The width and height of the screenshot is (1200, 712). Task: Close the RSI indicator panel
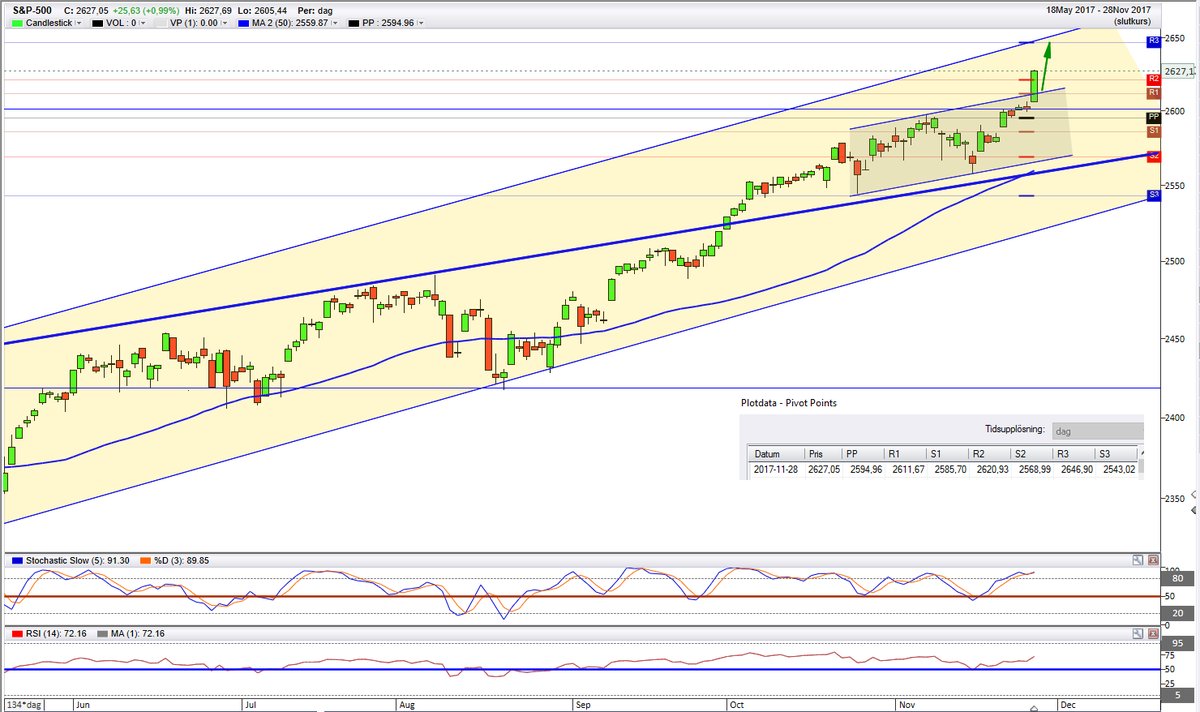pyautogui.click(x=1153, y=633)
